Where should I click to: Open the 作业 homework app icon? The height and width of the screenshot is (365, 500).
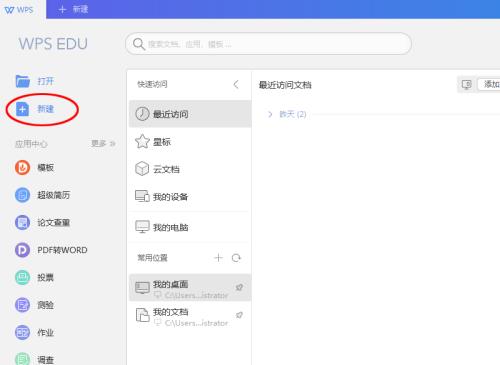click(x=22, y=332)
